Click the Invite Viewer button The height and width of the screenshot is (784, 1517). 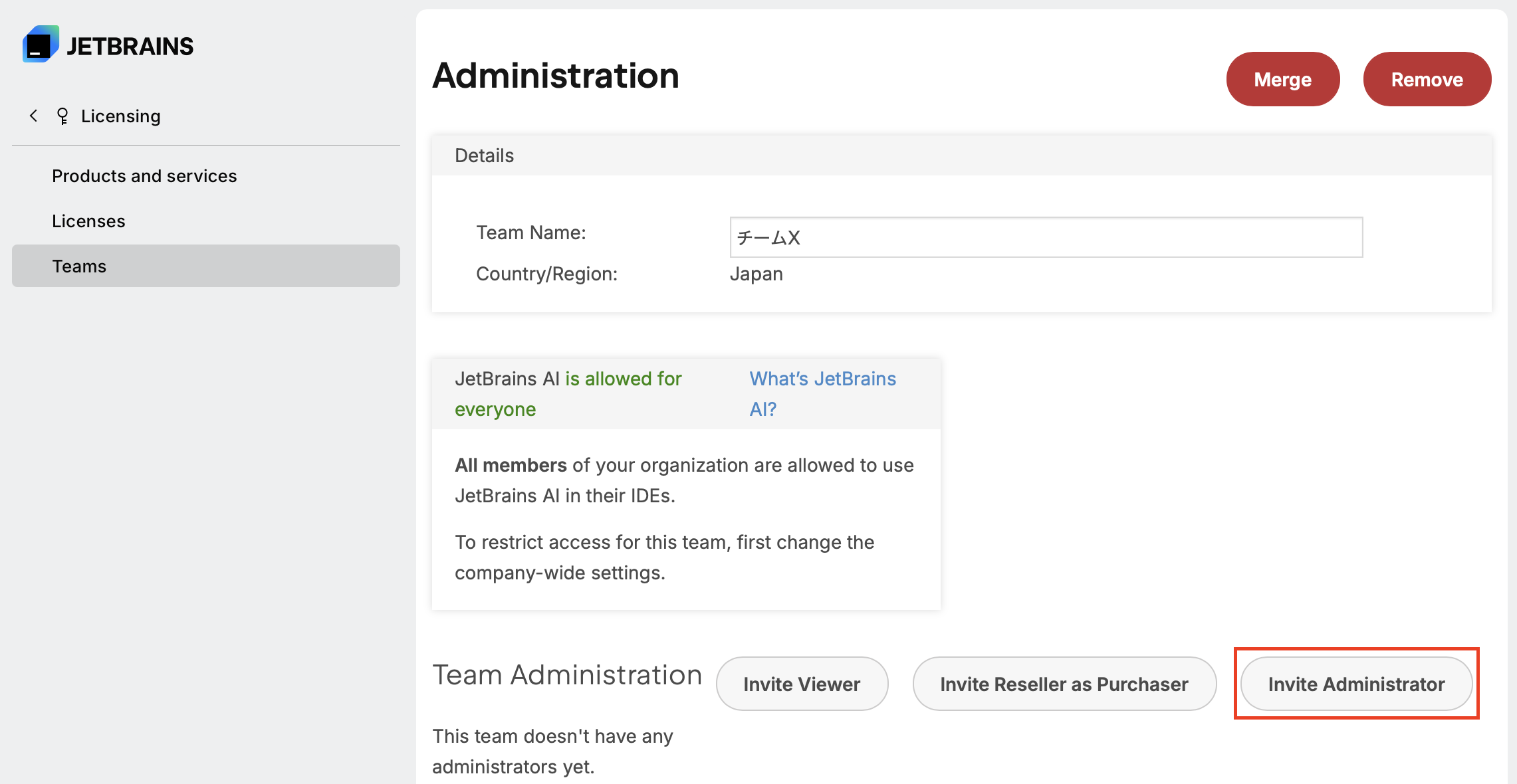point(802,684)
